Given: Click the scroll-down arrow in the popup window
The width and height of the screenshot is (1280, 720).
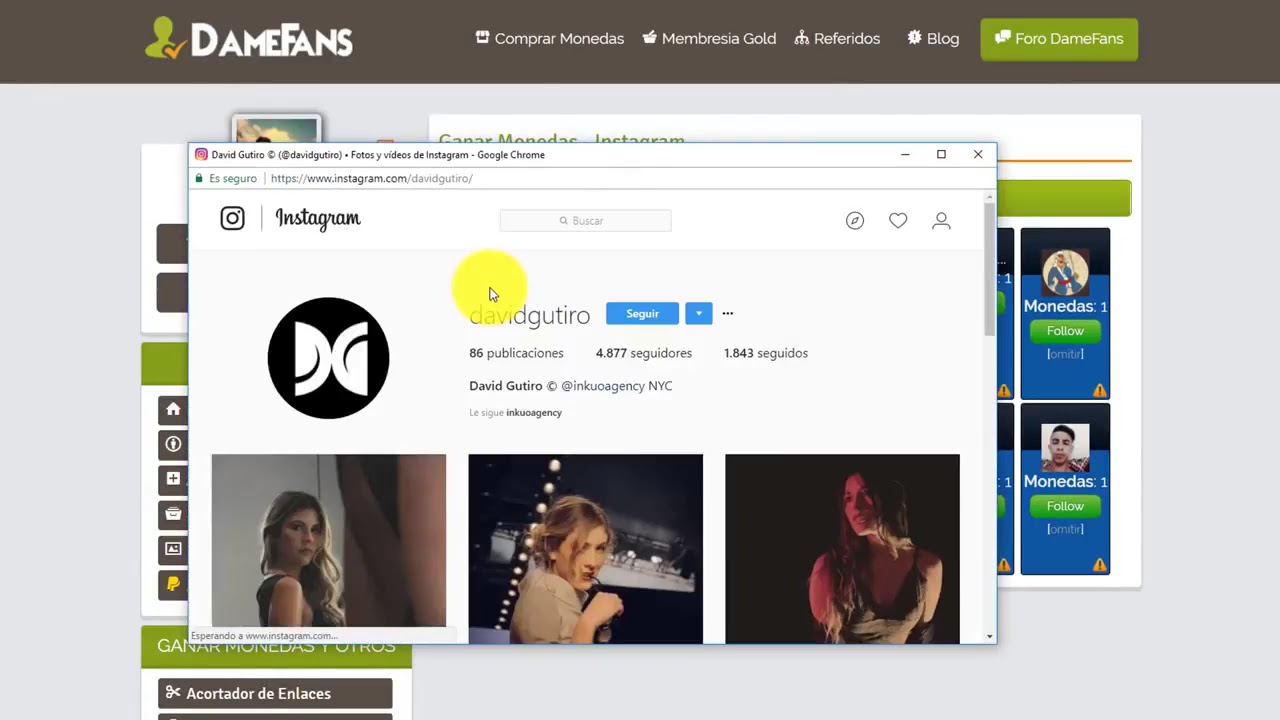Looking at the screenshot, I should [x=990, y=636].
